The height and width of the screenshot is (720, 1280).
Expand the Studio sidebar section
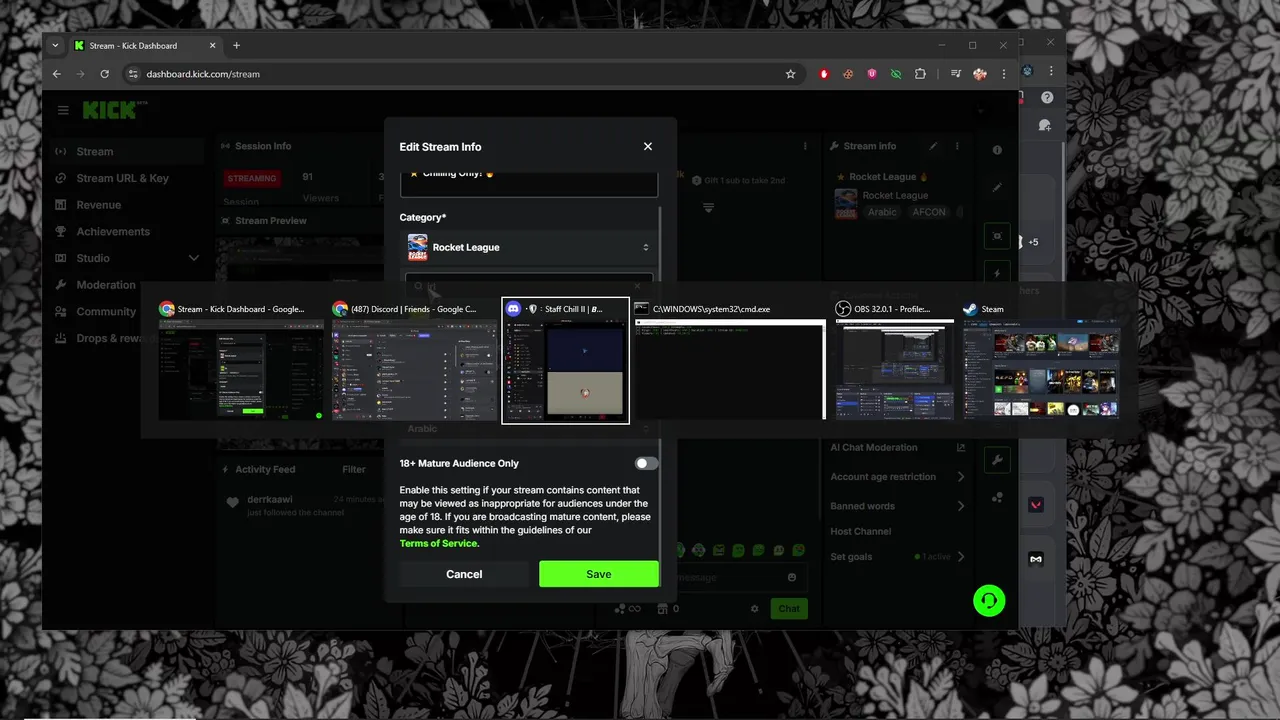[x=127, y=258]
